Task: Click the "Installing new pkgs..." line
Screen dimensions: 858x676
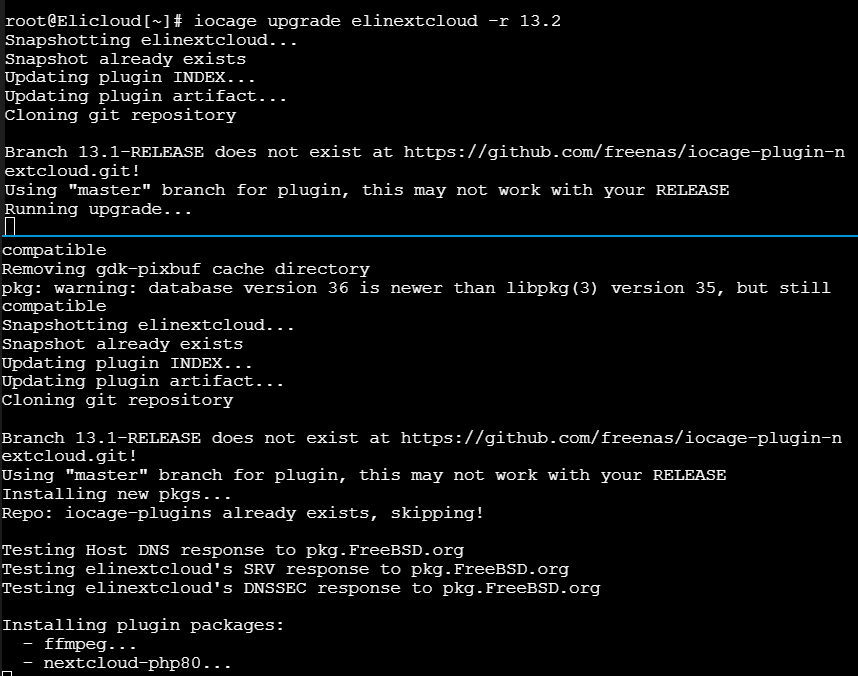Action: (117, 494)
